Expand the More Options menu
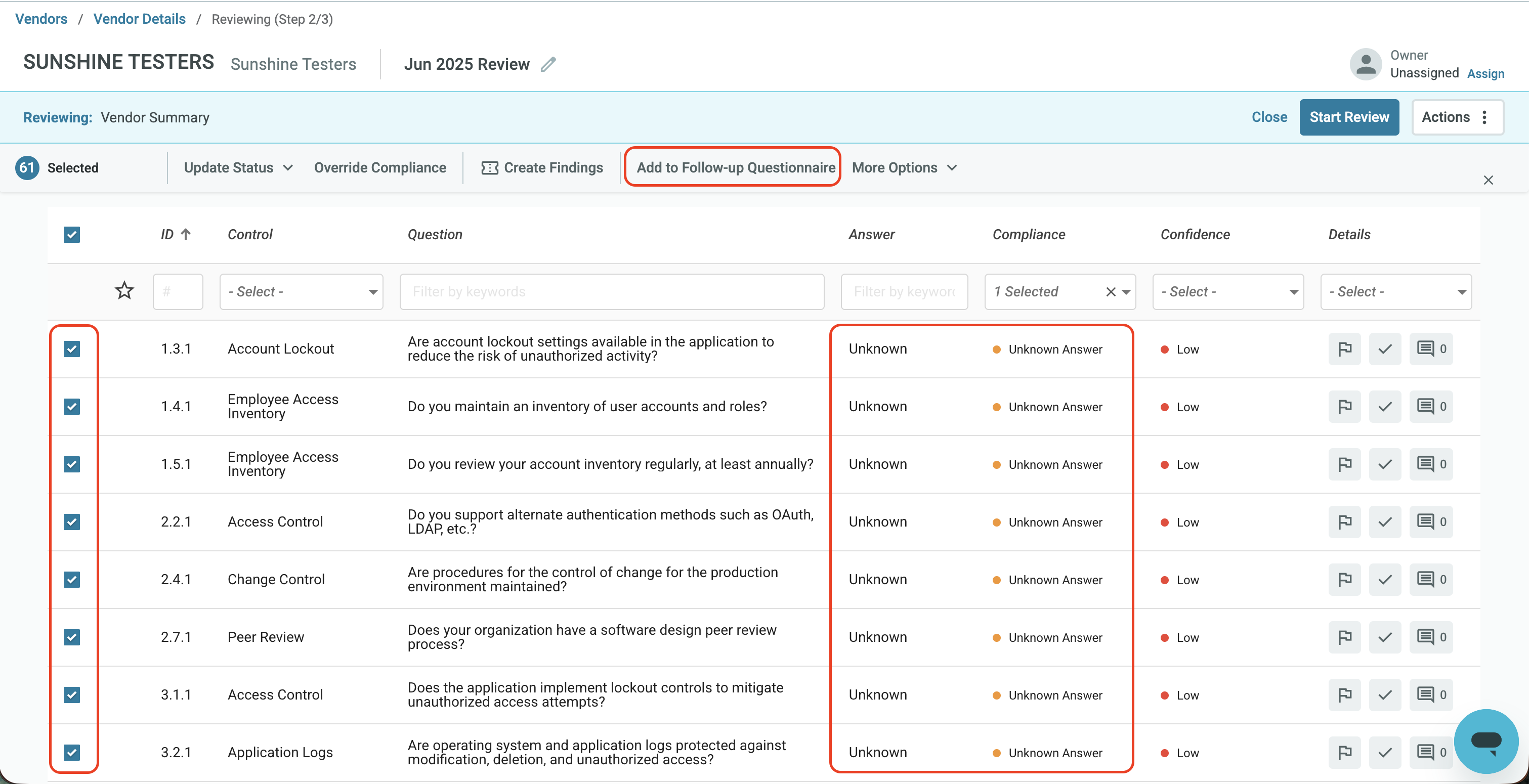This screenshot has width=1529, height=784. [x=904, y=167]
